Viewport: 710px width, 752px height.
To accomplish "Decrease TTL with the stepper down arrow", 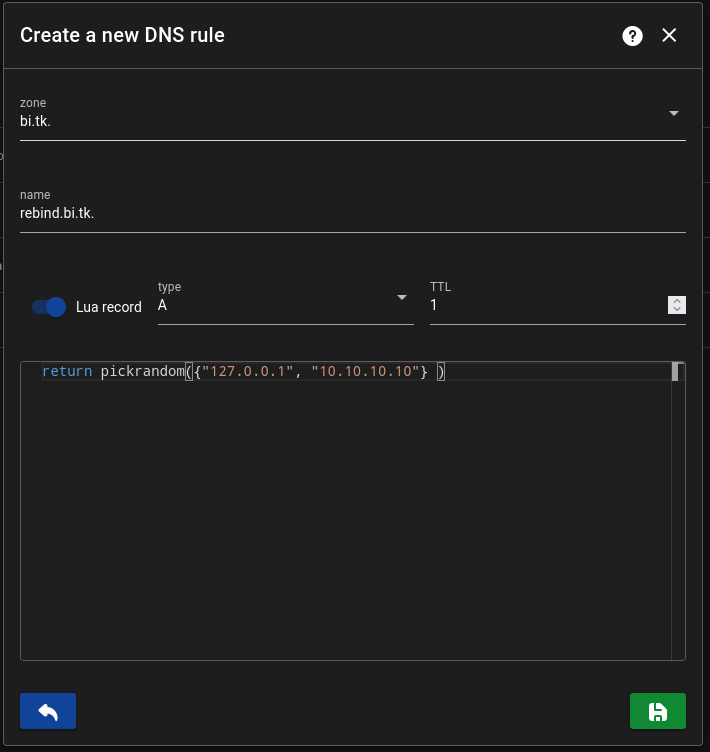I will coord(677,309).
